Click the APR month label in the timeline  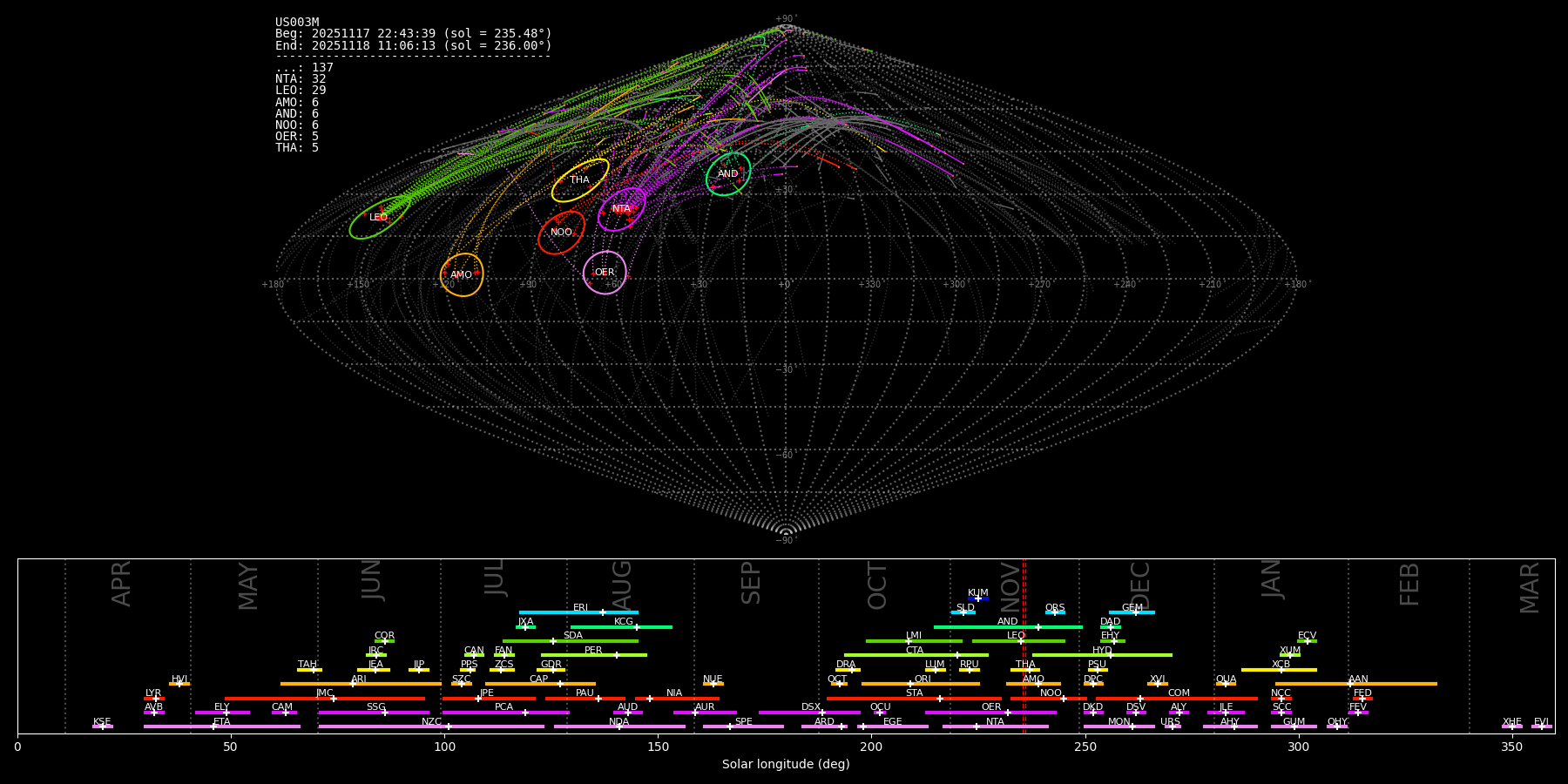pos(121,584)
